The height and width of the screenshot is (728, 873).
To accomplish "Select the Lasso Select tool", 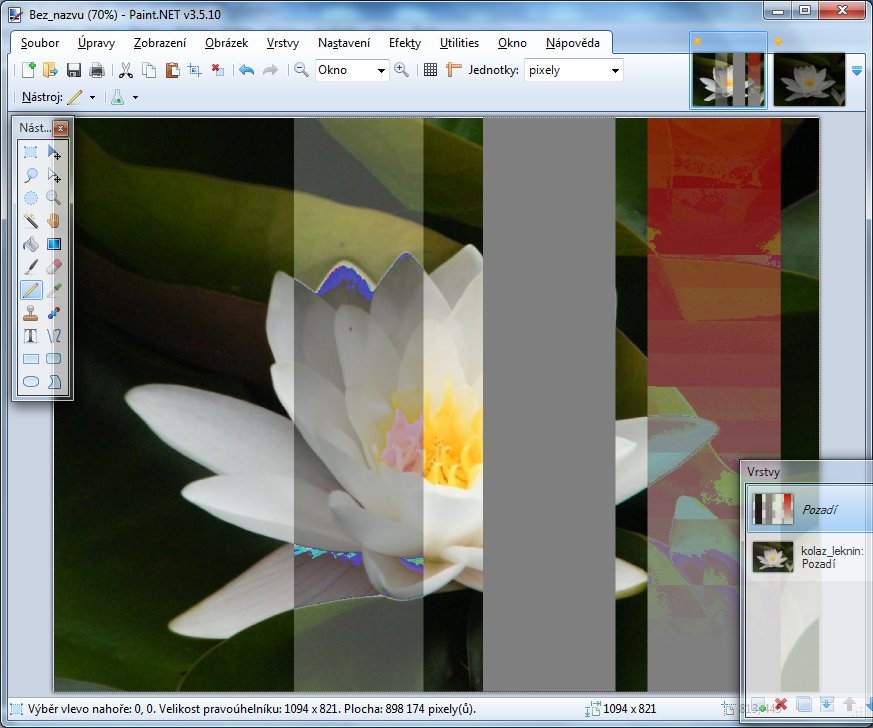I will (31, 175).
